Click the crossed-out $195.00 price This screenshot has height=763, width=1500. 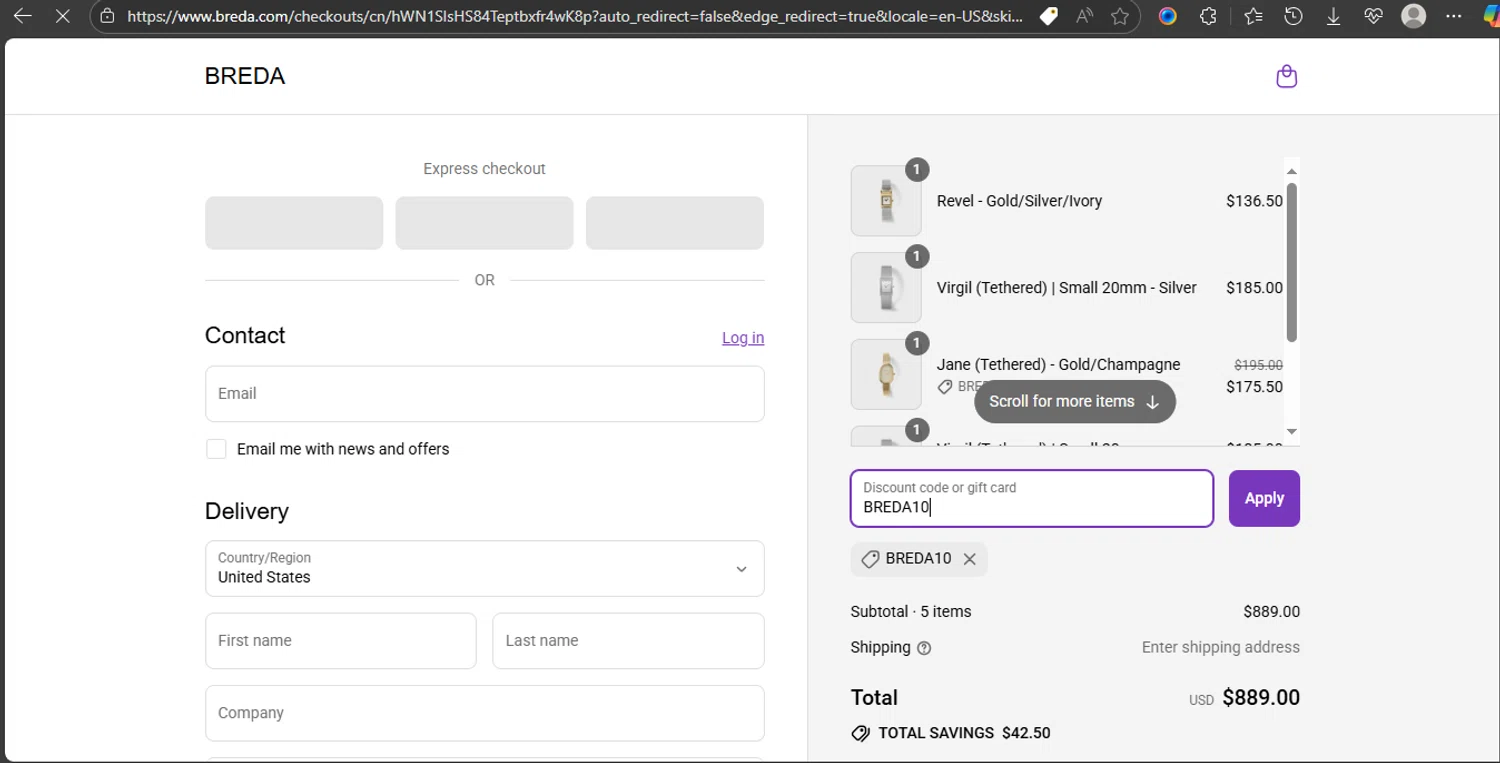(1258, 365)
